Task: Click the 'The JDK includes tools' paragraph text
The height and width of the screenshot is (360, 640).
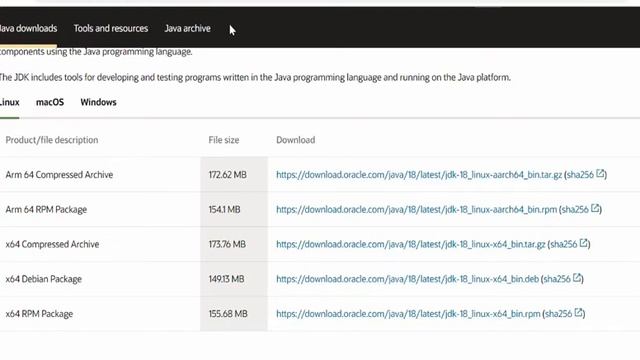Action: click(x=255, y=77)
